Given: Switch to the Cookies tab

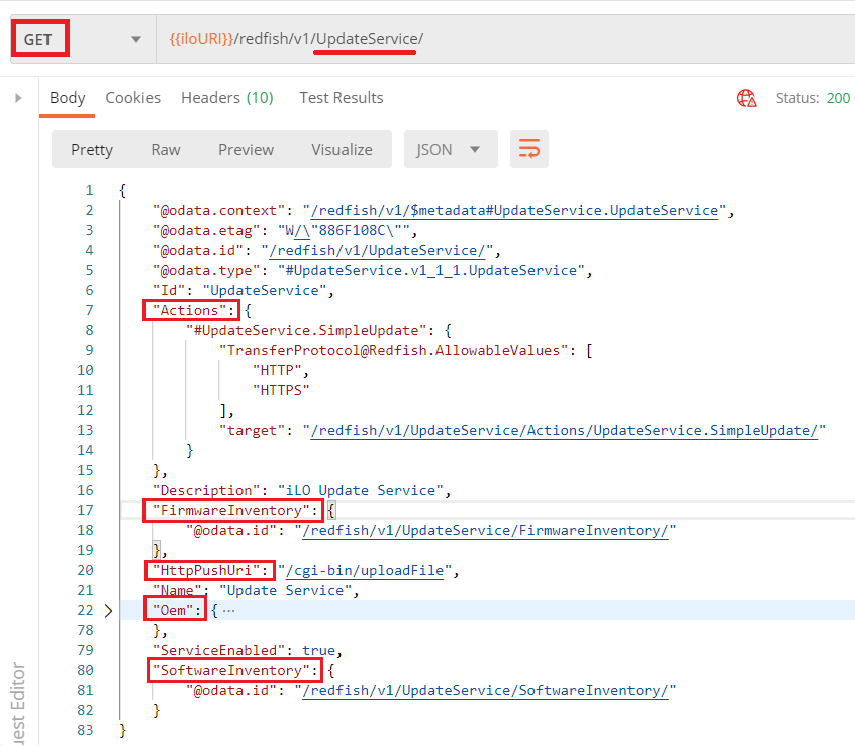Looking at the screenshot, I should pyautogui.click(x=133, y=98).
